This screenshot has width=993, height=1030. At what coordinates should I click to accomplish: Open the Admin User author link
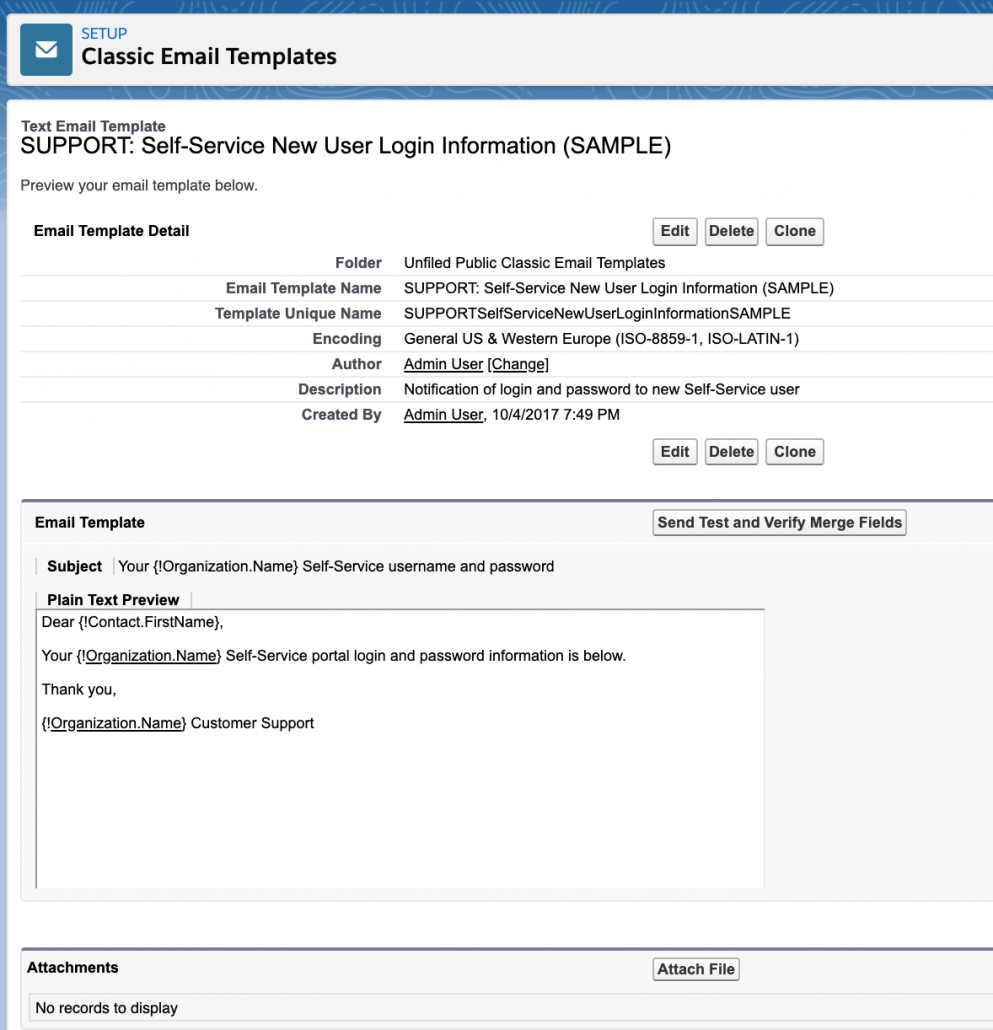(443, 363)
